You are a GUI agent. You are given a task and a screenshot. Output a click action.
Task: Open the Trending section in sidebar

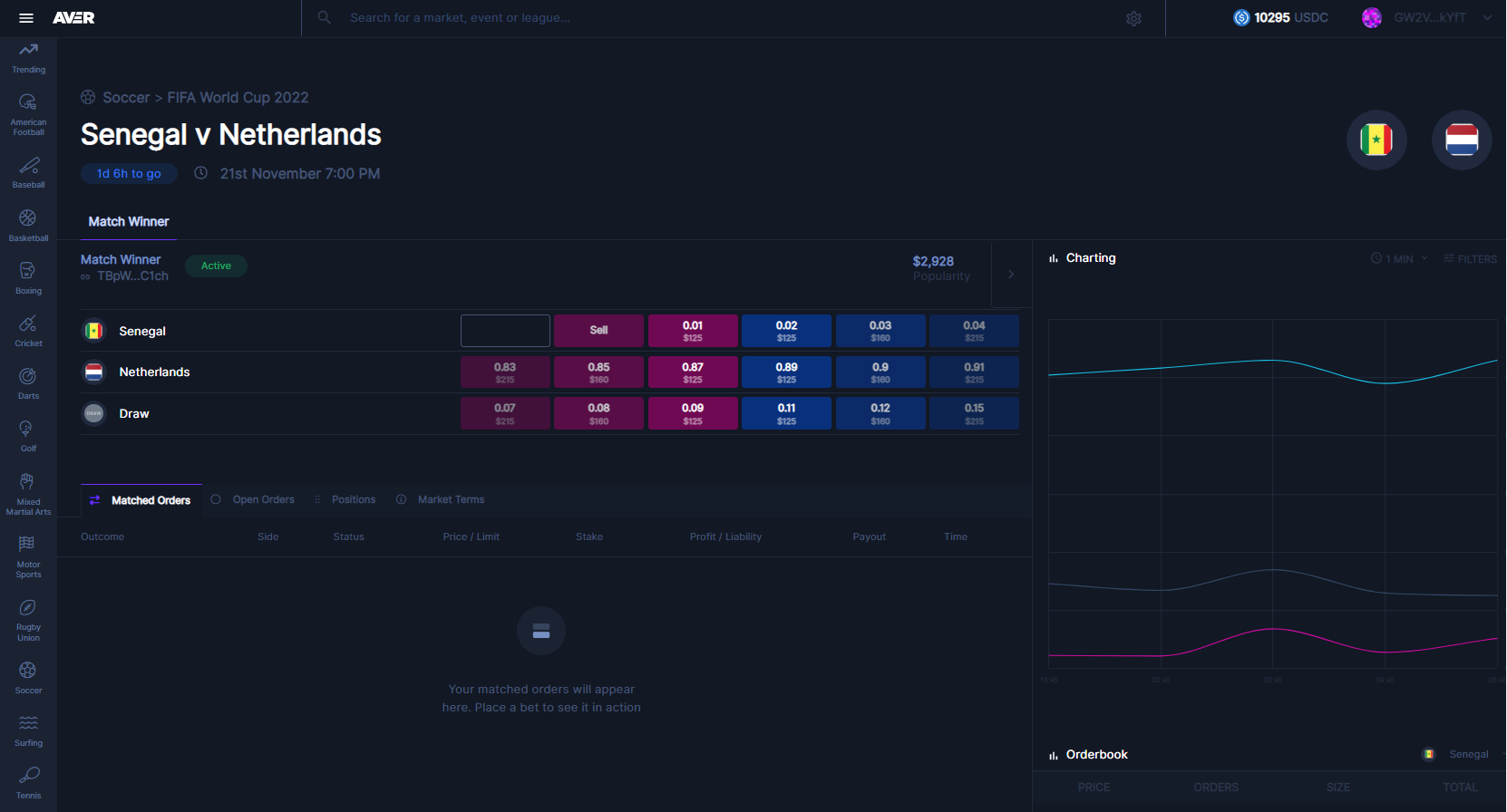[28, 57]
